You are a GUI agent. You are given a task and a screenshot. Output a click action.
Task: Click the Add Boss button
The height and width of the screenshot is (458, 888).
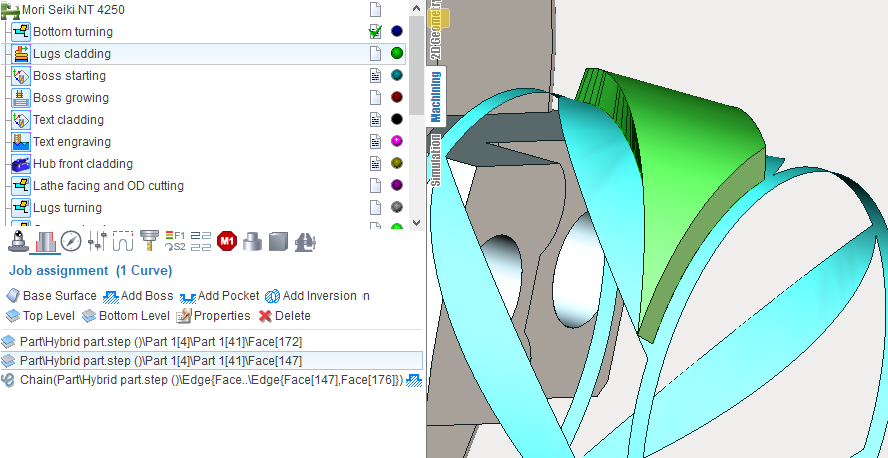138,296
